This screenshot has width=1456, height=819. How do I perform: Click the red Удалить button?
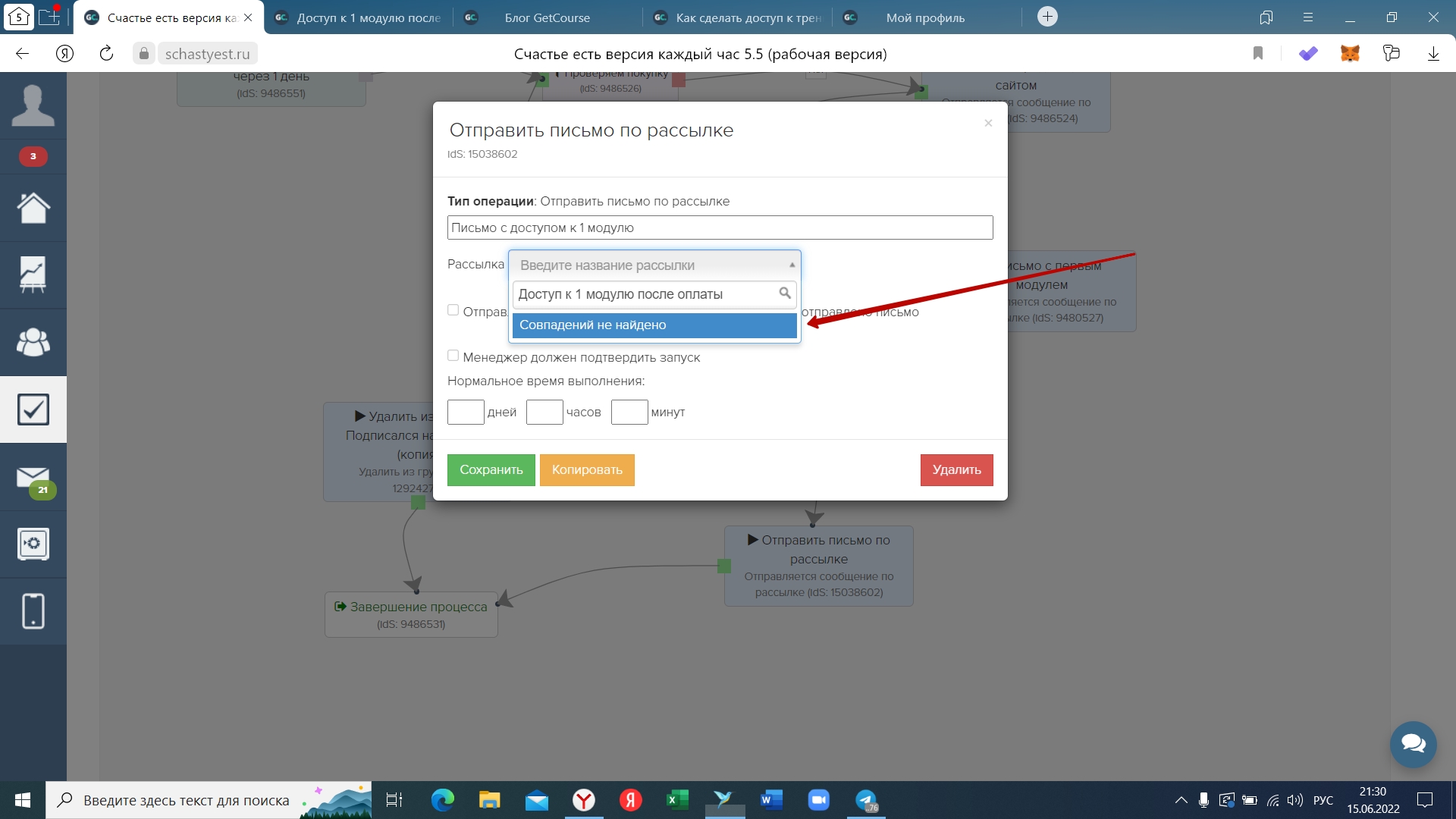(956, 470)
